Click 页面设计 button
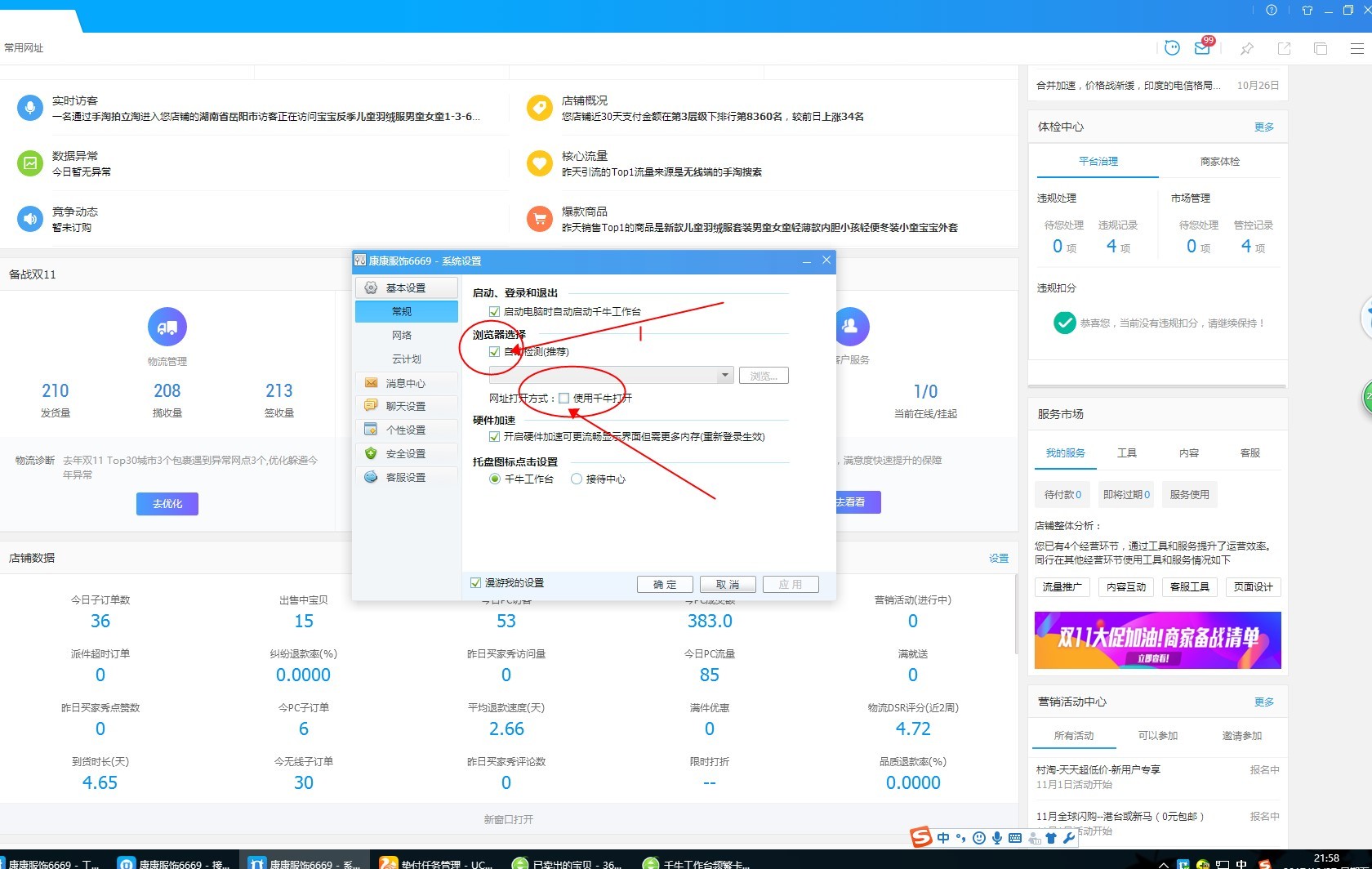Viewport: 1372px width, 869px height. (x=1254, y=587)
